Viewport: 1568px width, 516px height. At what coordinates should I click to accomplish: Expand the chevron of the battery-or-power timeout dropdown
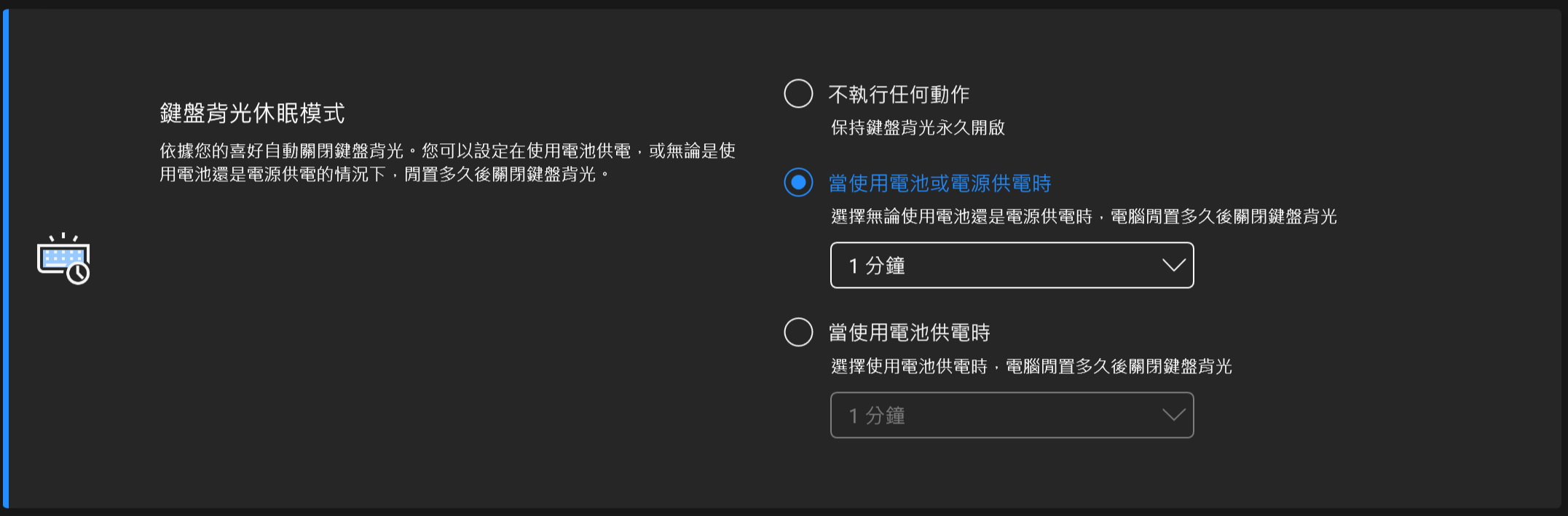coord(1173,266)
